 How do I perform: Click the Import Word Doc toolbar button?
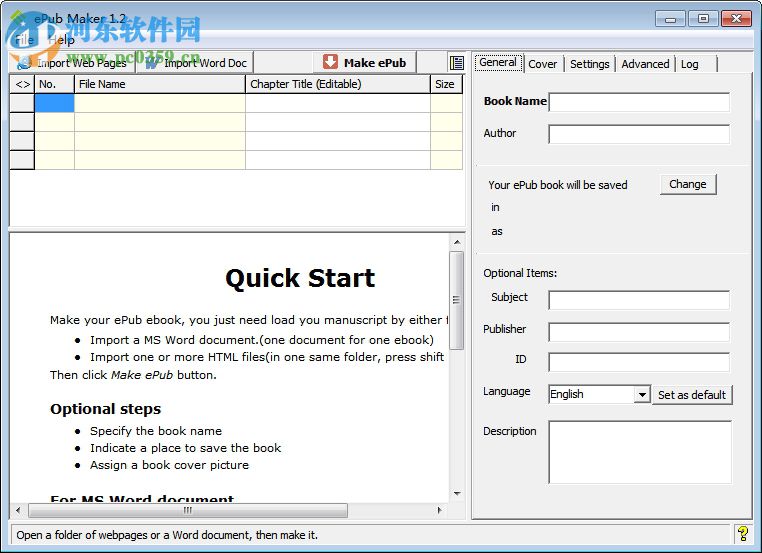tap(196, 63)
